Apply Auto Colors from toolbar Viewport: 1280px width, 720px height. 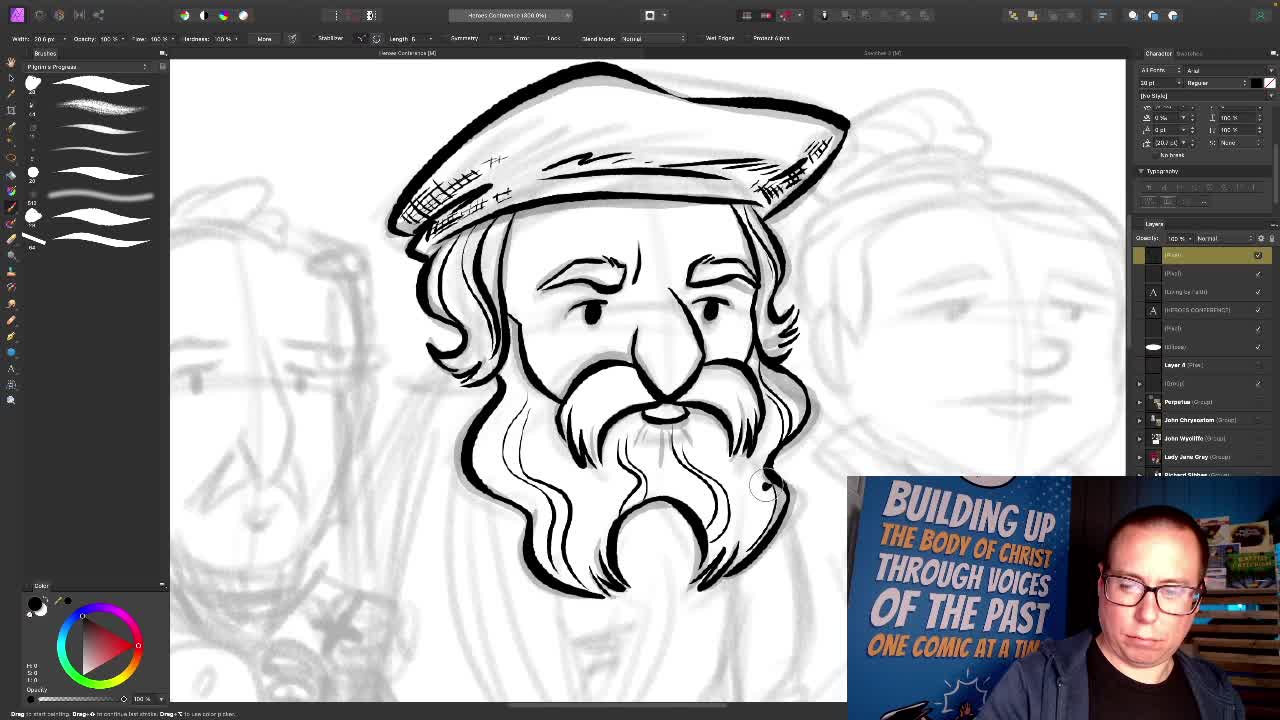tap(223, 15)
